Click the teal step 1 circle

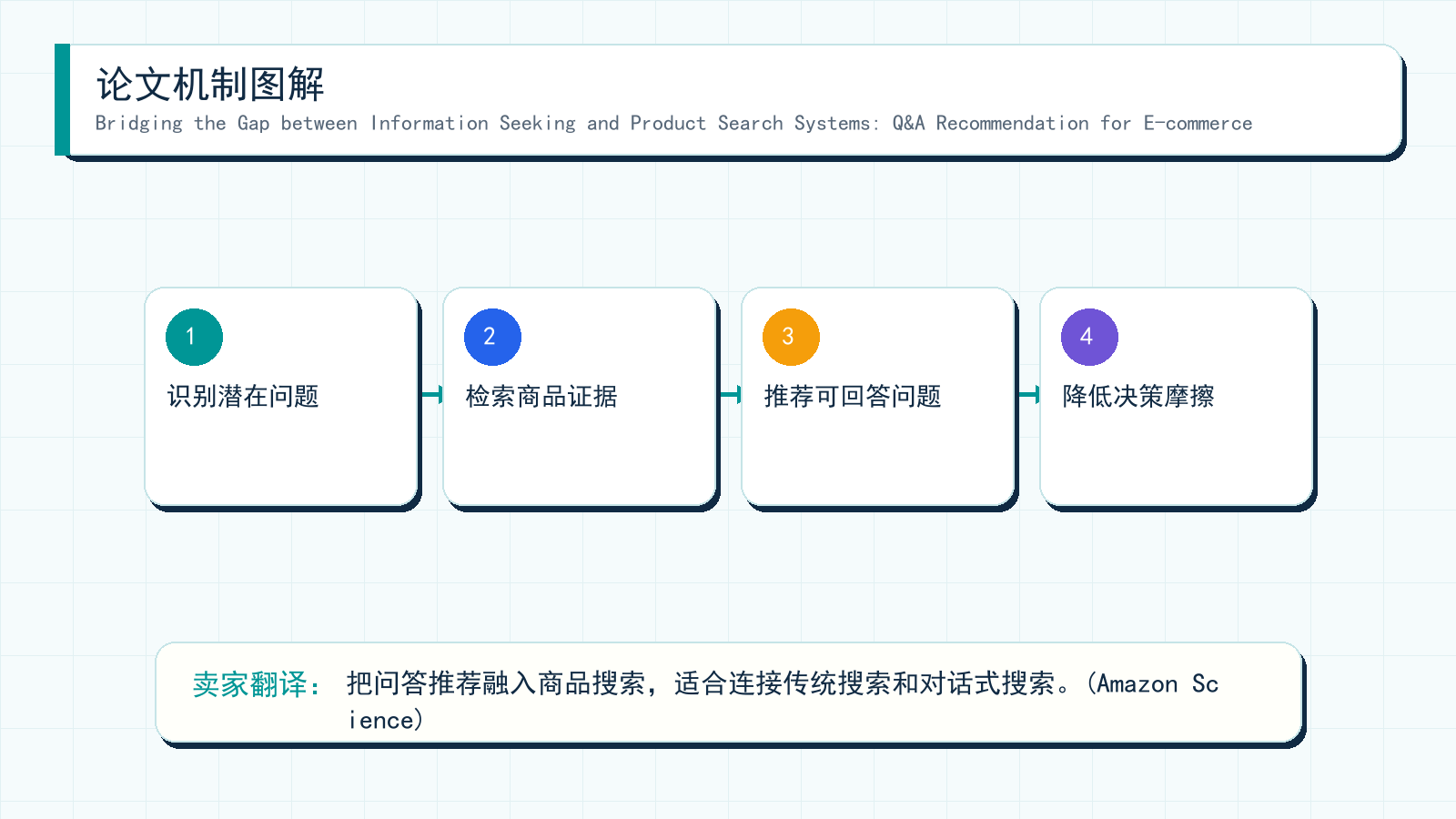click(194, 337)
